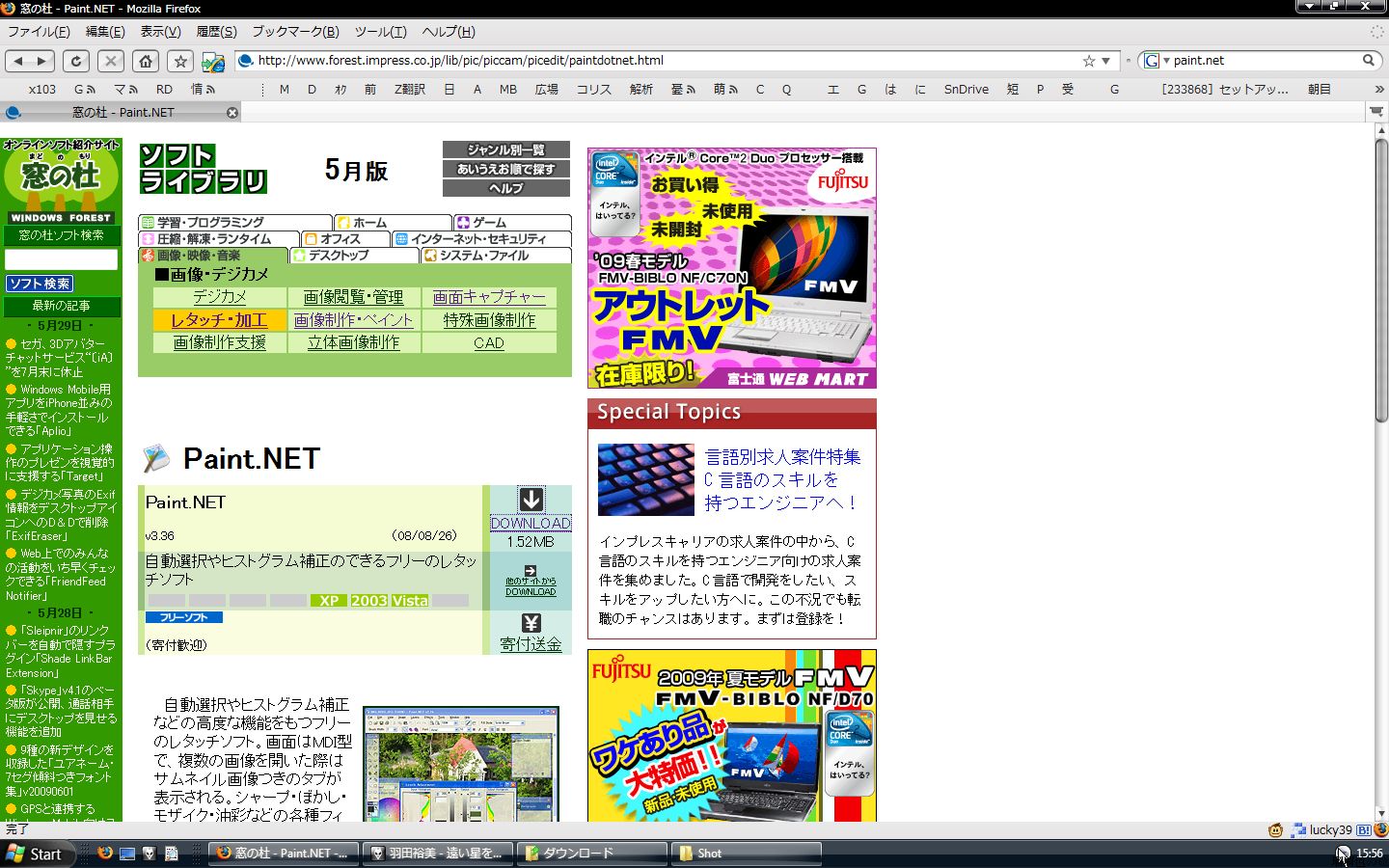The image size is (1389, 868).
Task: Click the magnifier icon in the search box
Action: pos(1368,60)
